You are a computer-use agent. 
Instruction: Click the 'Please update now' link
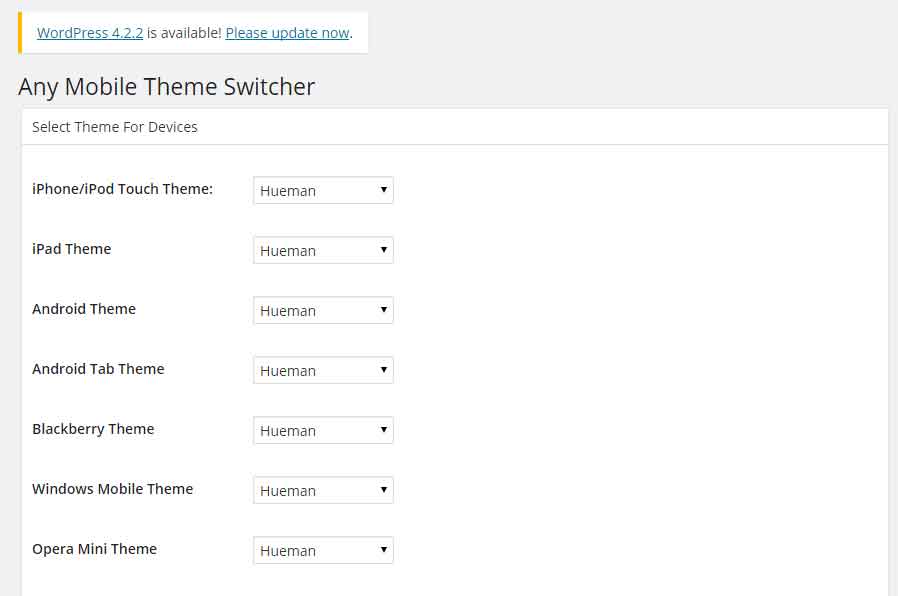[x=287, y=33]
